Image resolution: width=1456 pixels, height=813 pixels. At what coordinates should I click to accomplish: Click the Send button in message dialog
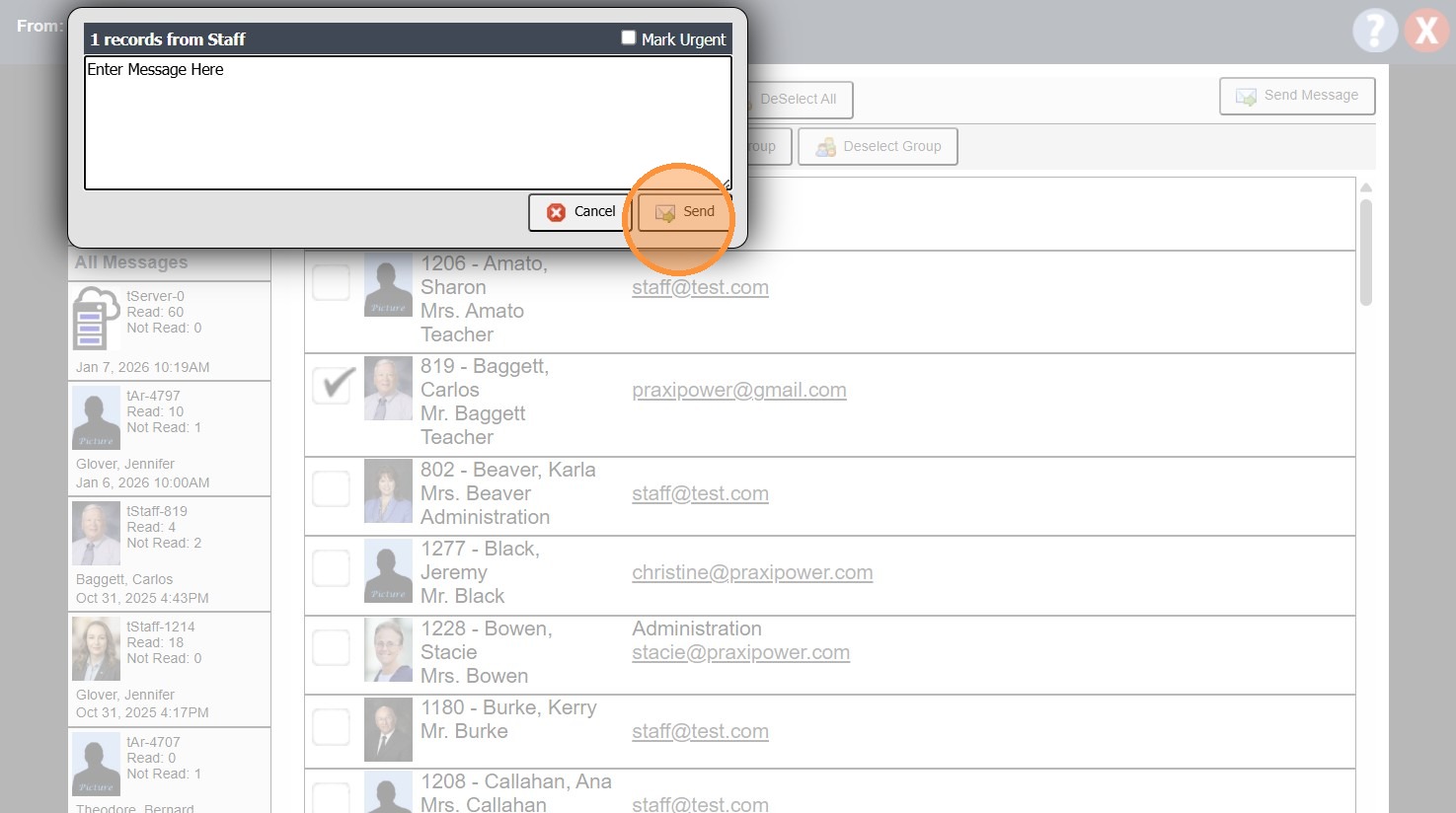click(683, 212)
